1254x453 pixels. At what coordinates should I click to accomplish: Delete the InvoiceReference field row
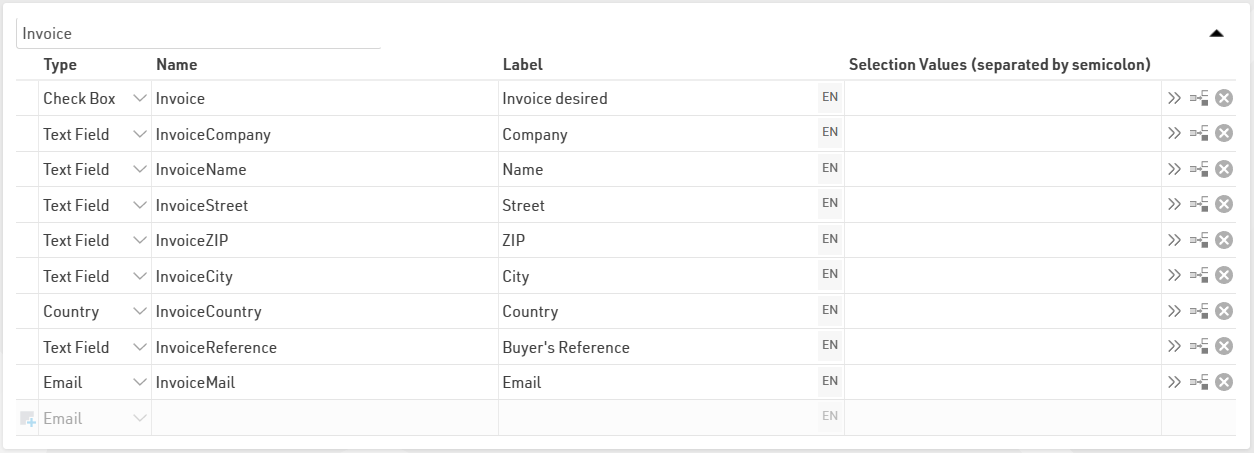click(1223, 347)
